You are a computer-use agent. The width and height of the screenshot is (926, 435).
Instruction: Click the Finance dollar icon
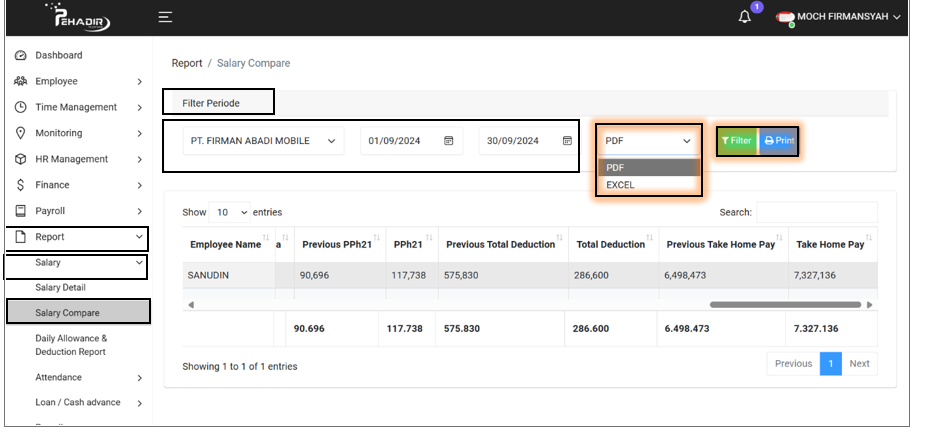tap(20, 185)
